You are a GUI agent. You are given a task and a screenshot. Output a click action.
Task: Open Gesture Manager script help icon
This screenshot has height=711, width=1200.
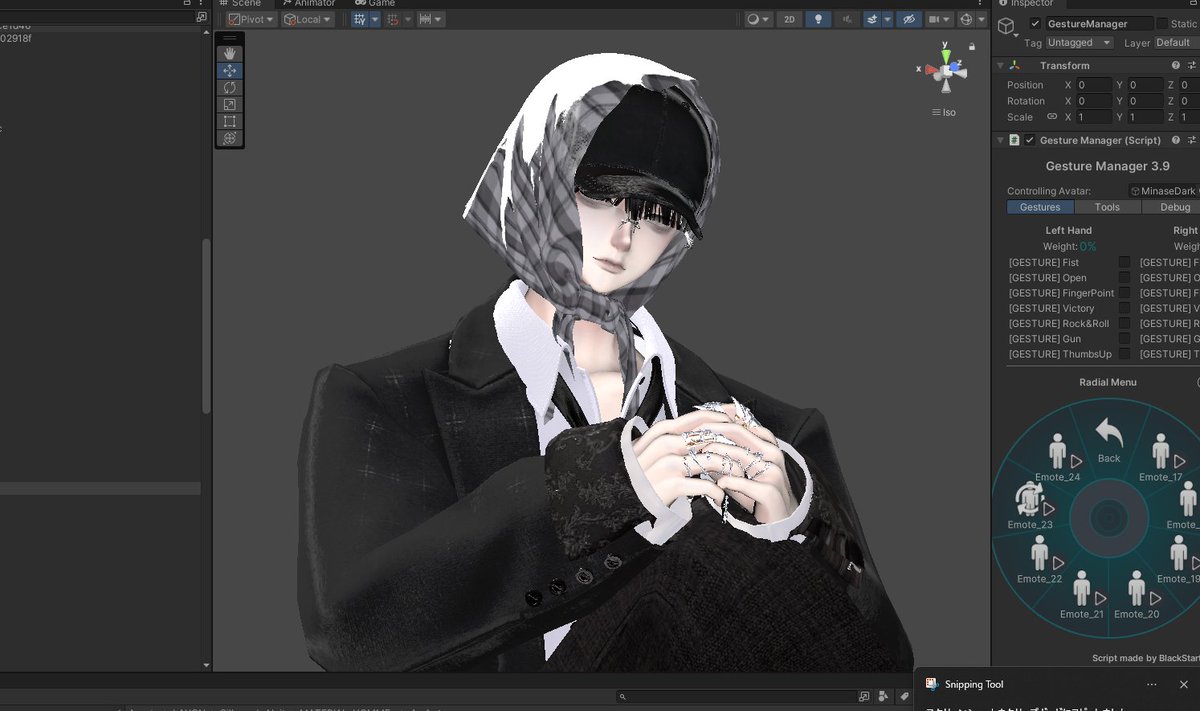coord(1176,140)
